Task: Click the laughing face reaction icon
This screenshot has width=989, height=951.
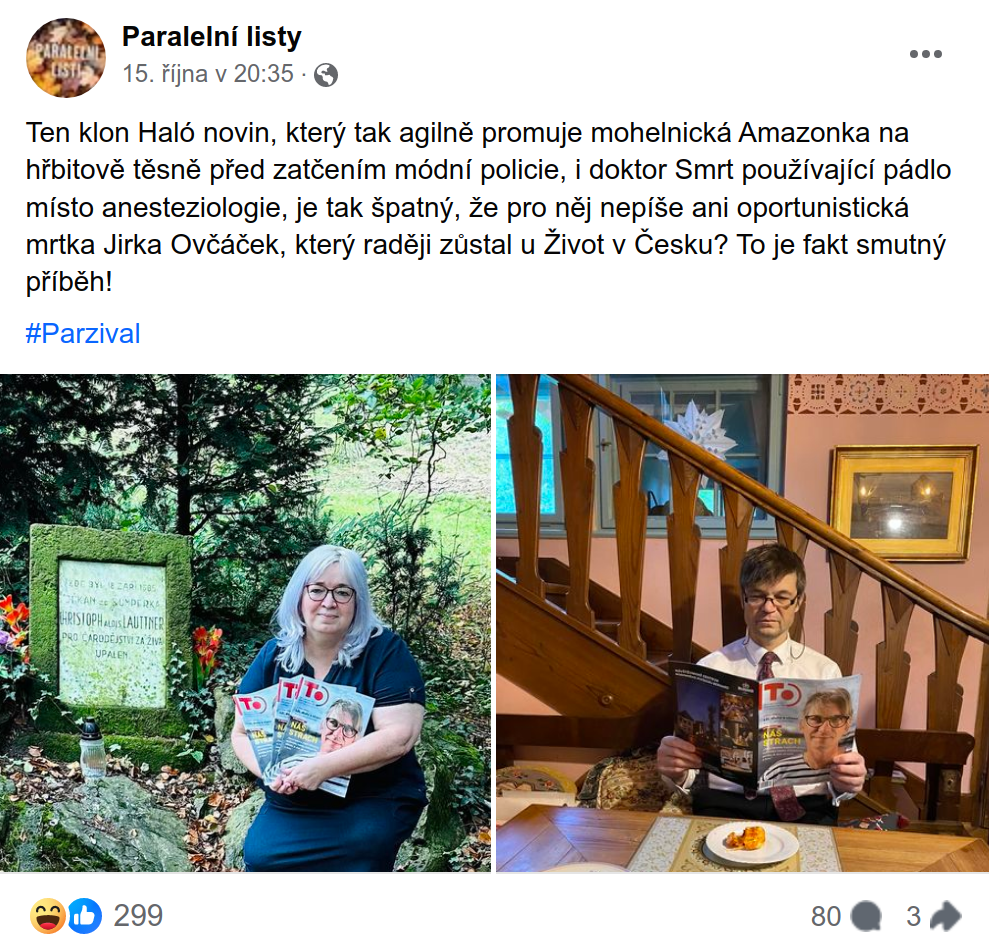Action: pos(48,916)
